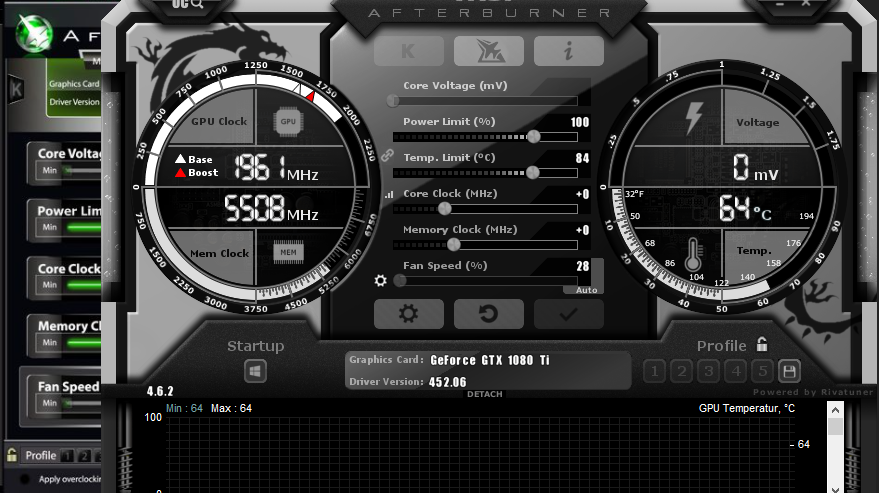Click the Memory Clock slider handle
879x493 pixels.
tap(454, 245)
